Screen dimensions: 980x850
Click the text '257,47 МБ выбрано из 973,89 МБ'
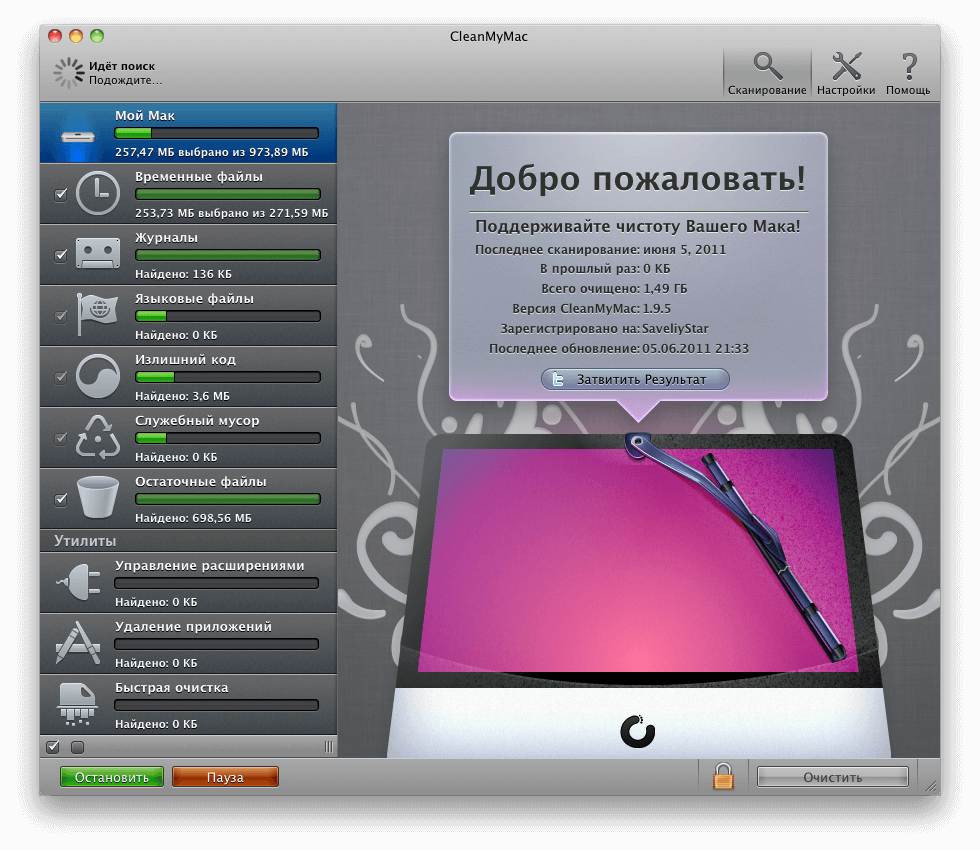tap(211, 152)
